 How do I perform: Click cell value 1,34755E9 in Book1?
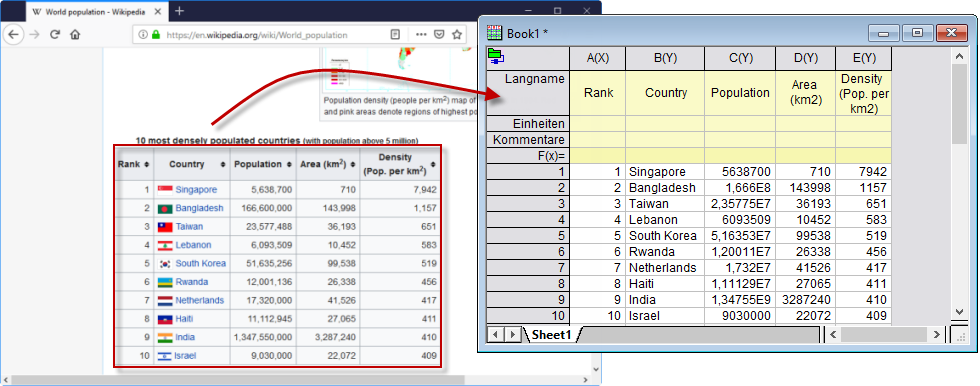[x=740, y=300]
